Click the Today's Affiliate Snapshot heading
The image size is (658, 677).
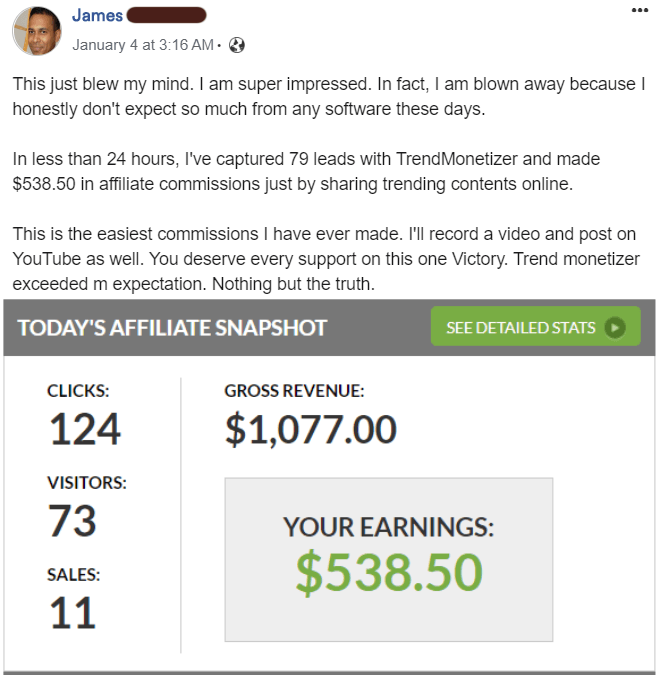172,328
